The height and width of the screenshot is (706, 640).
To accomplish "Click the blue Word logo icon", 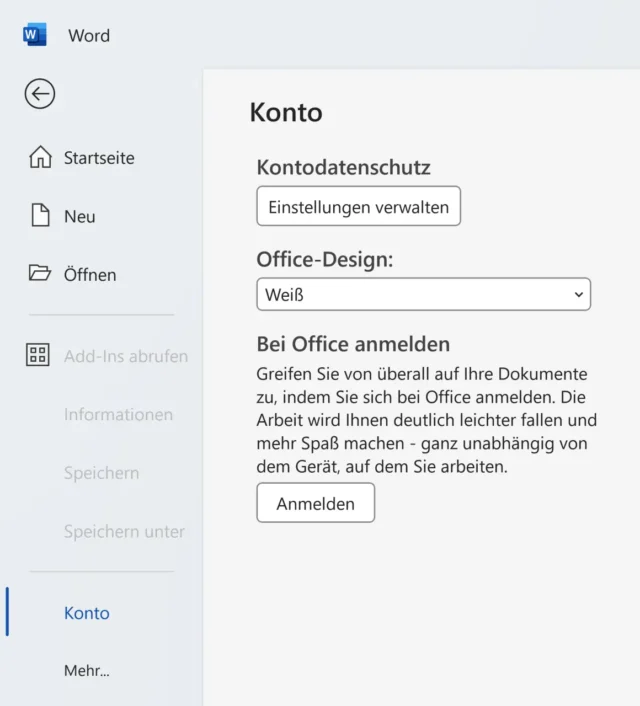I will (34, 35).
